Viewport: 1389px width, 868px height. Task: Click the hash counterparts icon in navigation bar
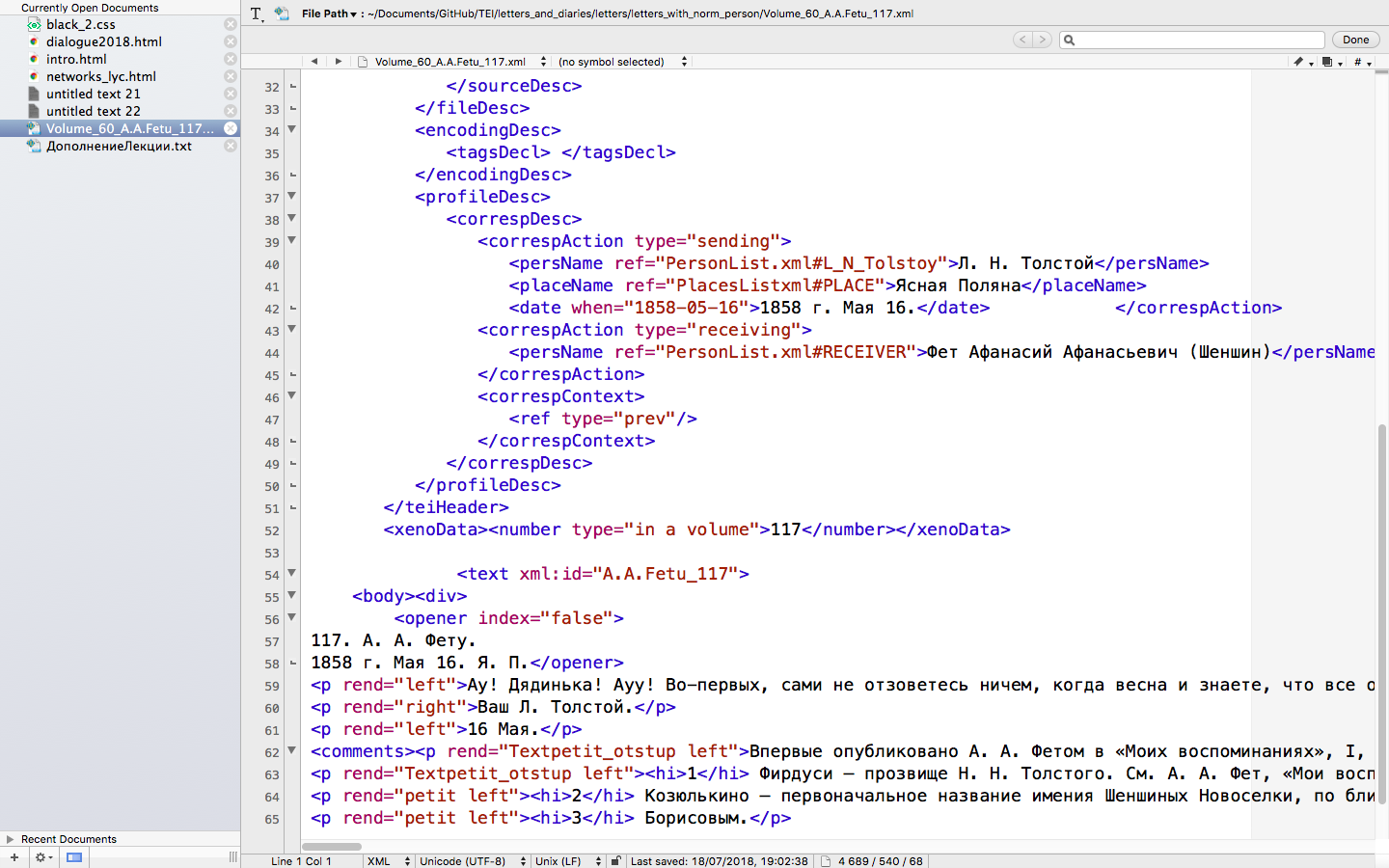point(1361,62)
